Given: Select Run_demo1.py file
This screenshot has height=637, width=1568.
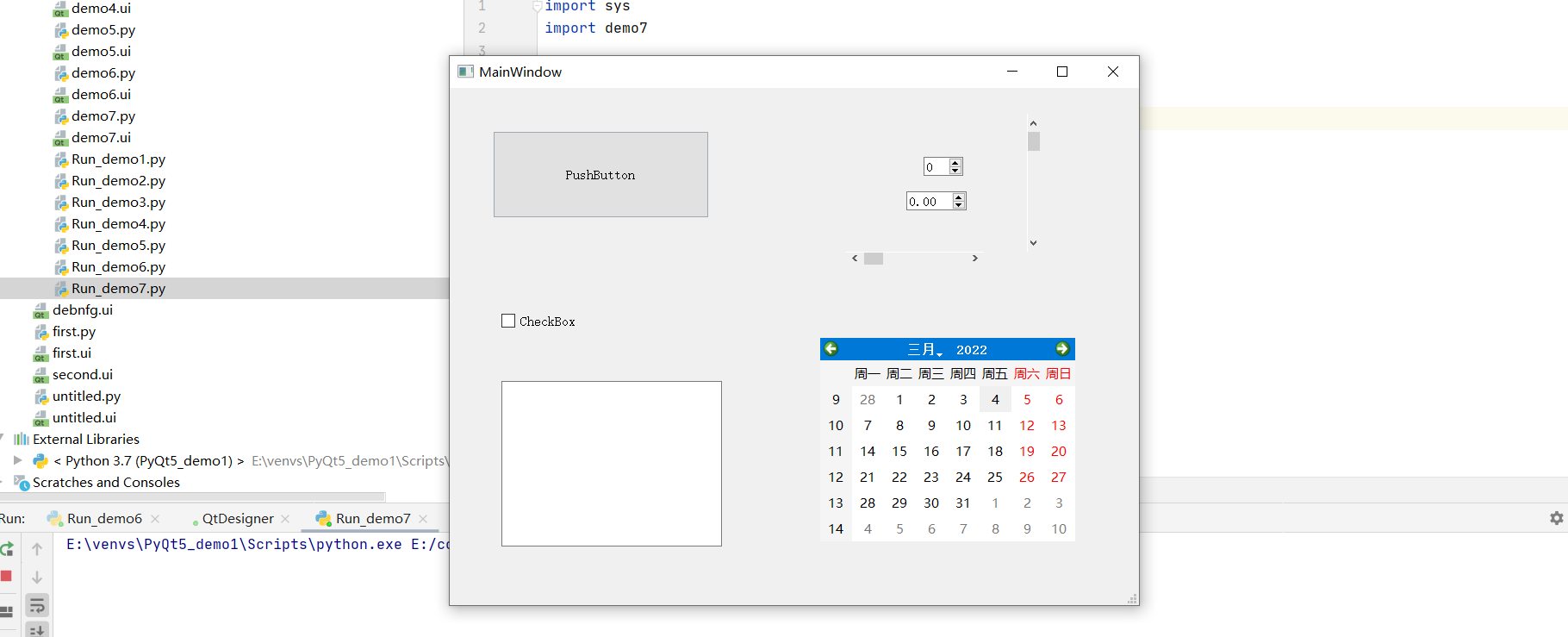Looking at the screenshot, I should (119, 159).
